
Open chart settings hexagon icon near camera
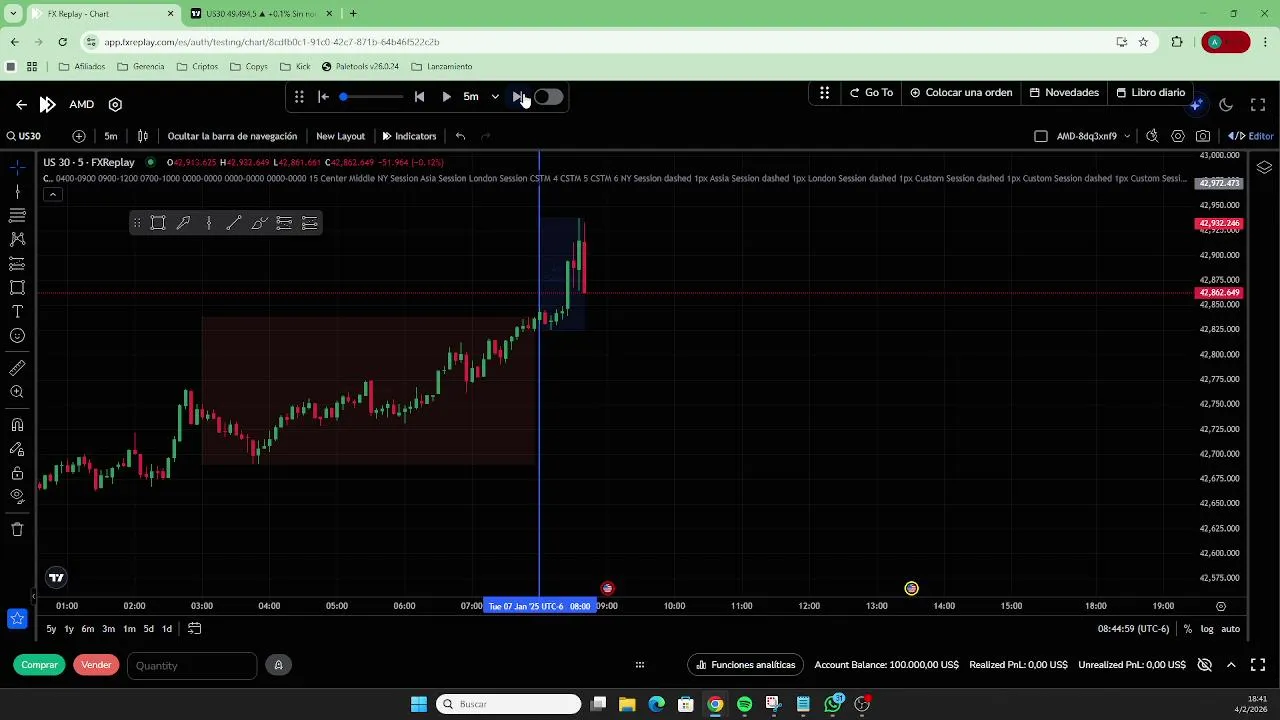click(x=1178, y=136)
